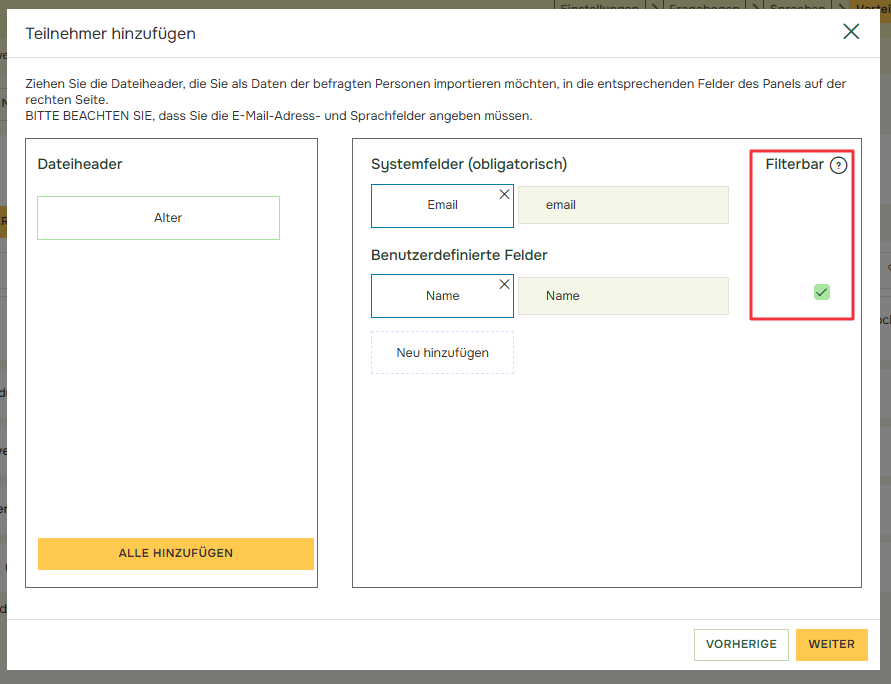
Task: Remove the Name mapped header
Action: click(504, 284)
